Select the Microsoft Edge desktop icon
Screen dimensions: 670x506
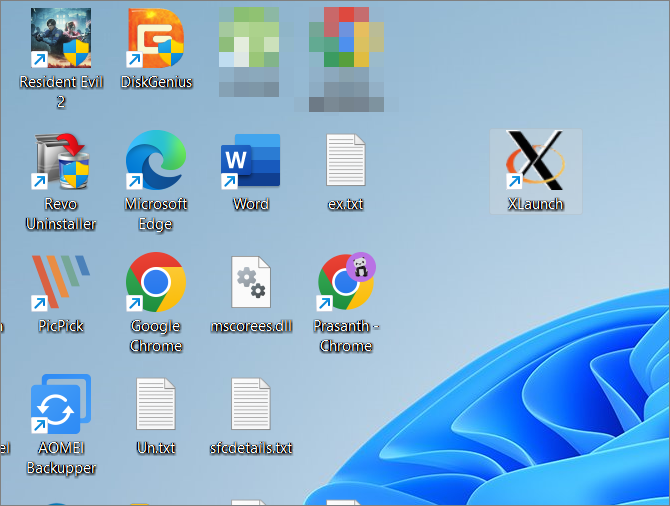tap(156, 160)
